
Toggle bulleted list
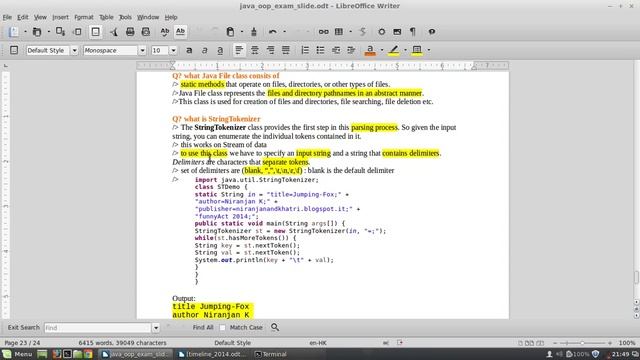(x=320, y=50)
